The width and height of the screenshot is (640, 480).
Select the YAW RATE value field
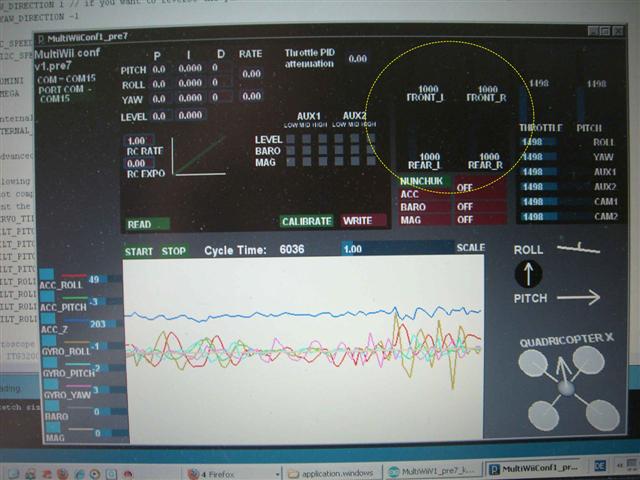tap(251, 96)
